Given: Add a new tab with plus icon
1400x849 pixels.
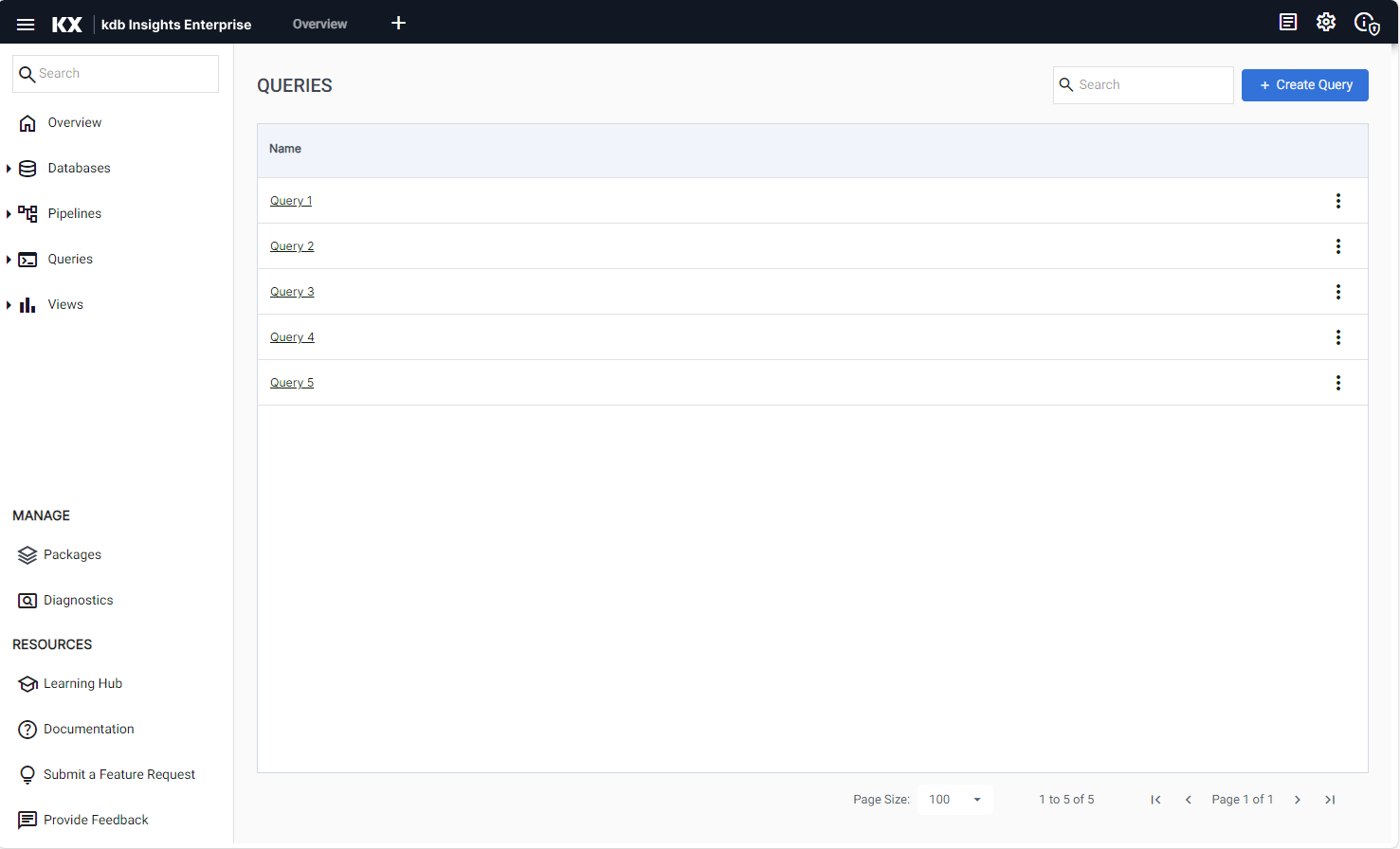Looking at the screenshot, I should (x=398, y=24).
